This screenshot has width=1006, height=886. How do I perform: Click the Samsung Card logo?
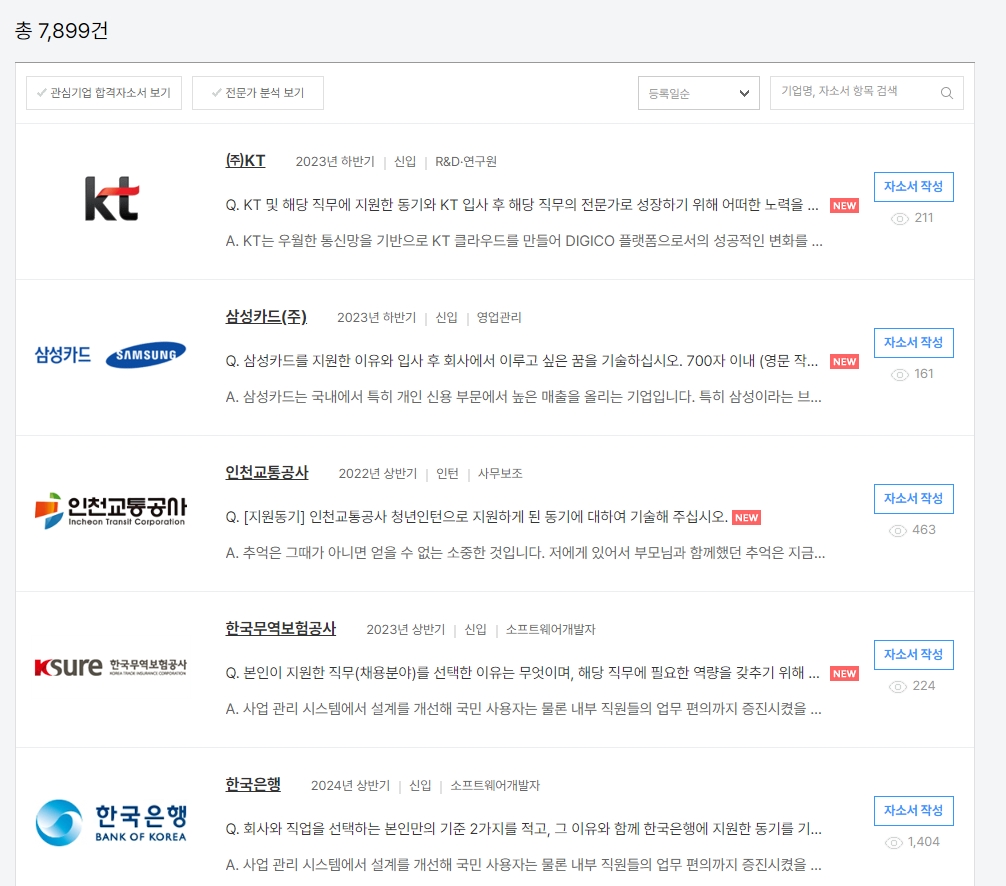(x=110, y=354)
